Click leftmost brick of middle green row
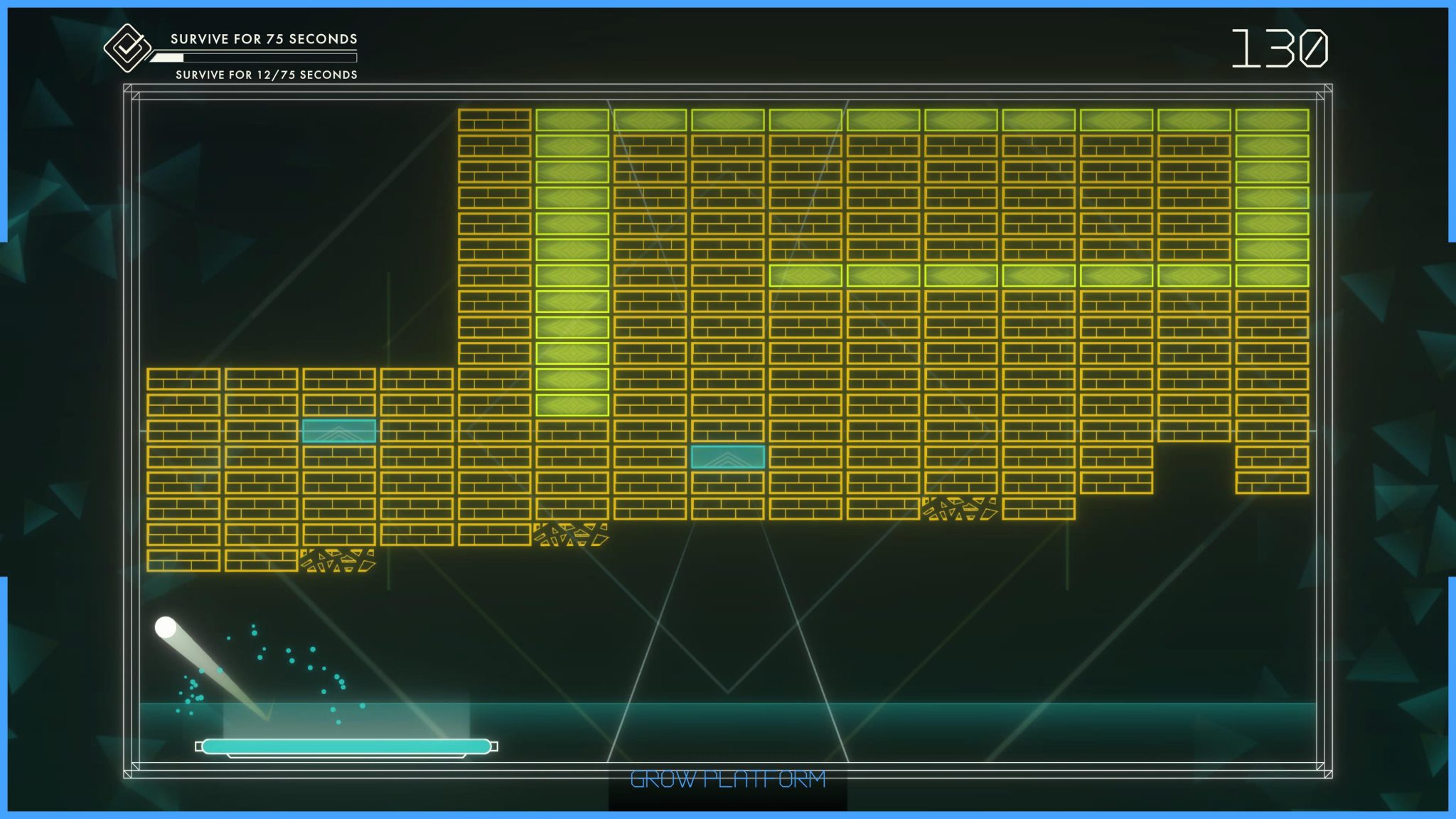This screenshot has width=1456, height=819. coord(805,276)
